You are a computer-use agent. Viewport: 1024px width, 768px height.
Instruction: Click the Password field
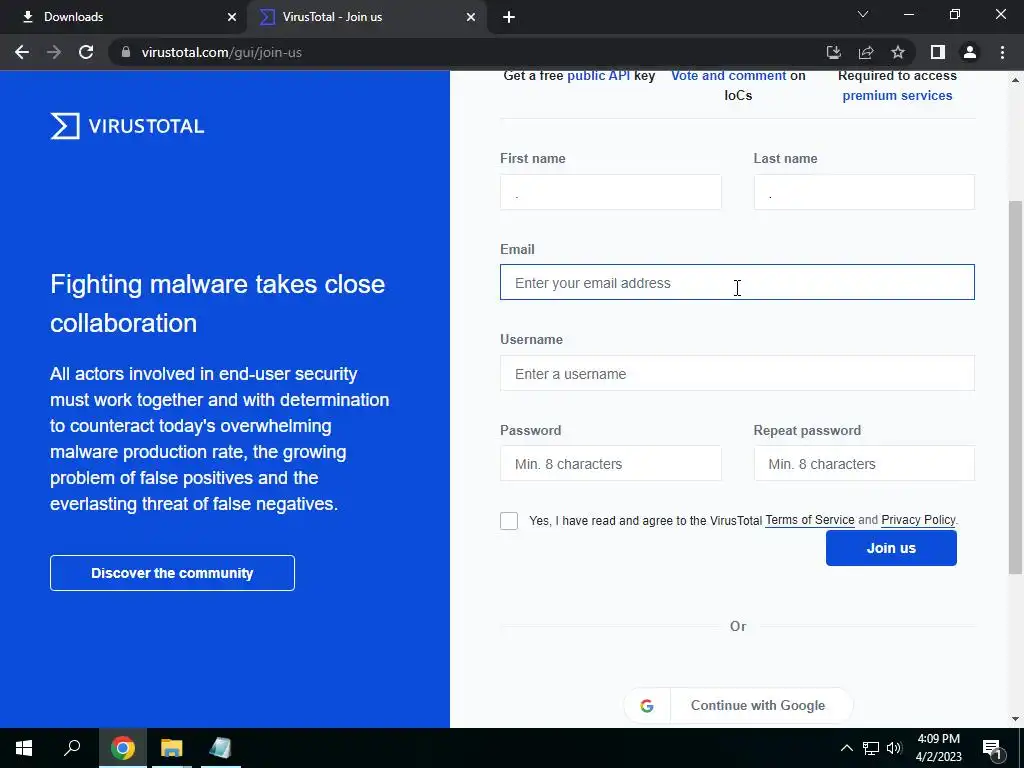[611, 464]
